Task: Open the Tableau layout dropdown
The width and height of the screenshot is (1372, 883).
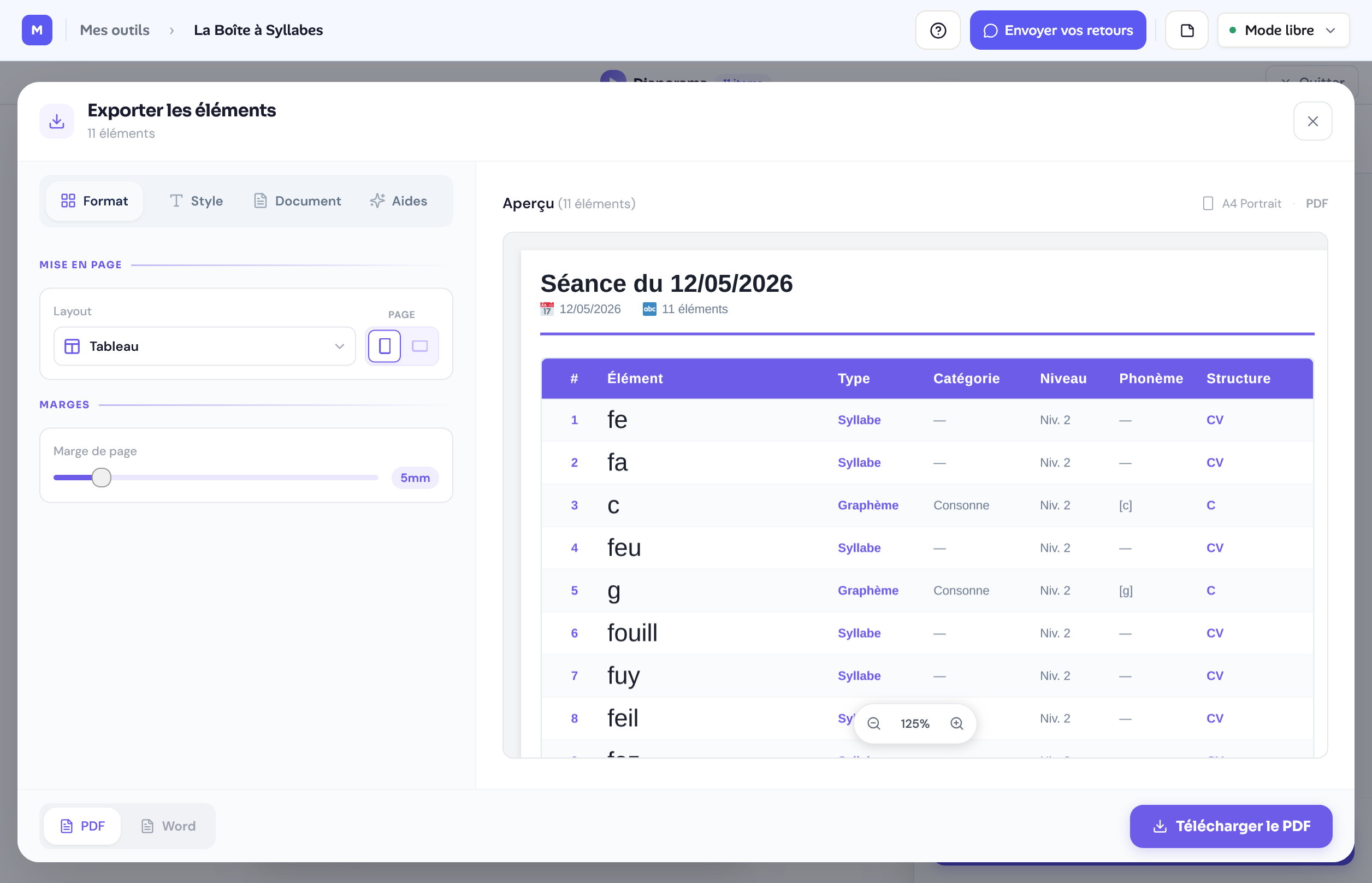Action: (x=205, y=346)
